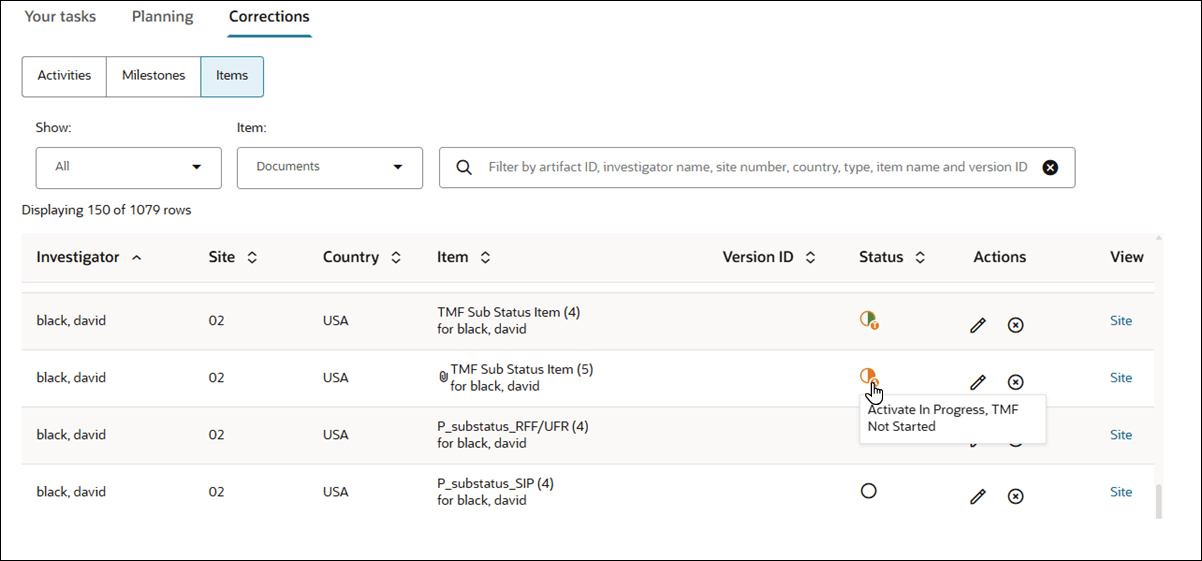Clear the filter search field
1202x561 pixels.
[1050, 167]
